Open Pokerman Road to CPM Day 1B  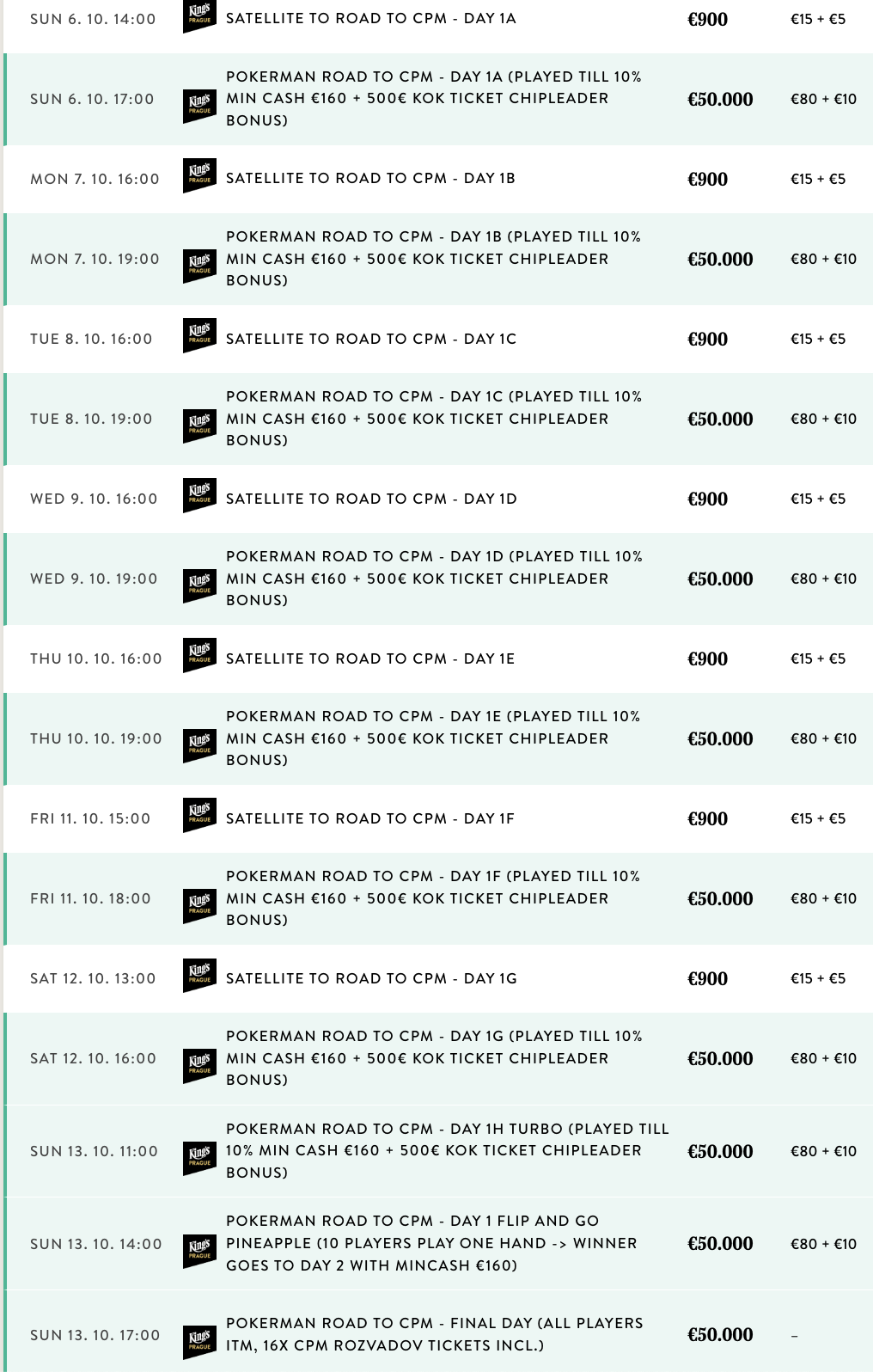click(x=434, y=259)
